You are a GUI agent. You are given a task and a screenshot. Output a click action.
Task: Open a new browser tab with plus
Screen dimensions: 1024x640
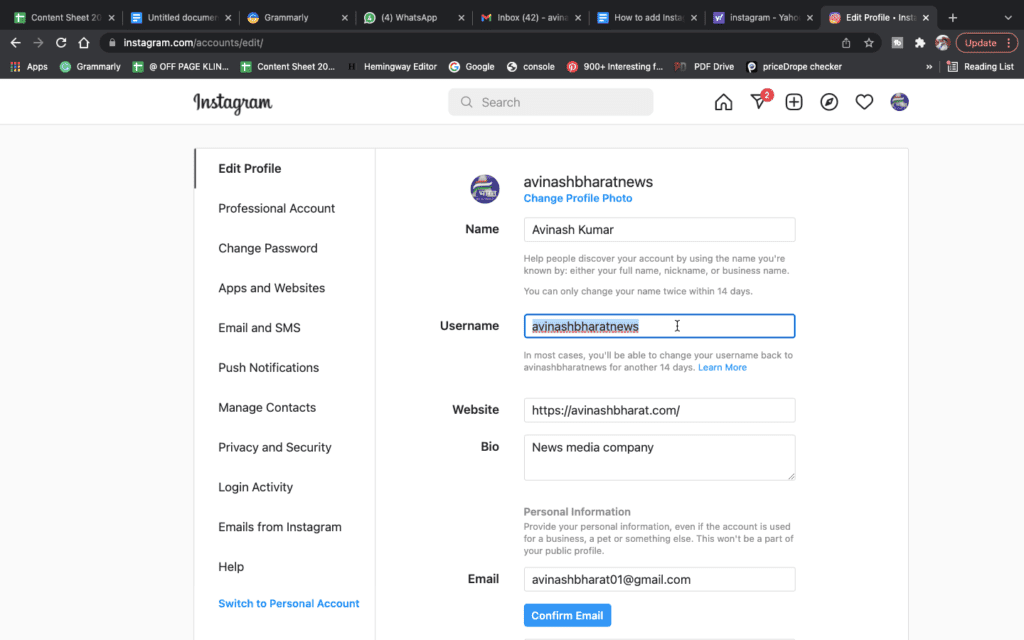pyautogui.click(x=952, y=18)
